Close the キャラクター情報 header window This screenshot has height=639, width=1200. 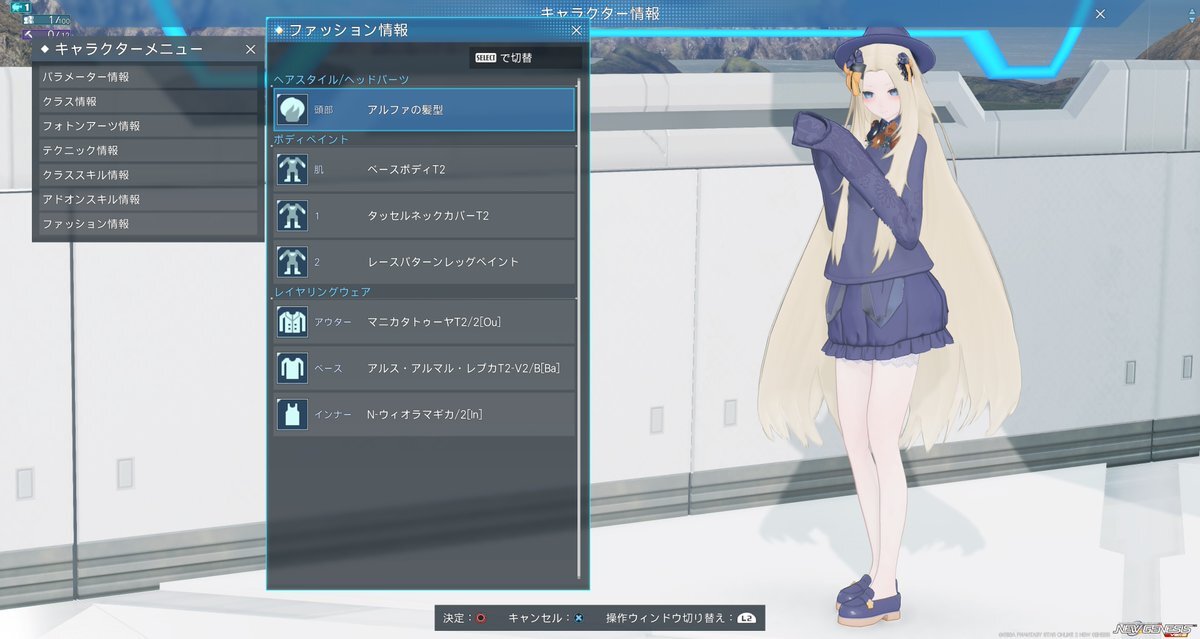tap(1100, 14)
